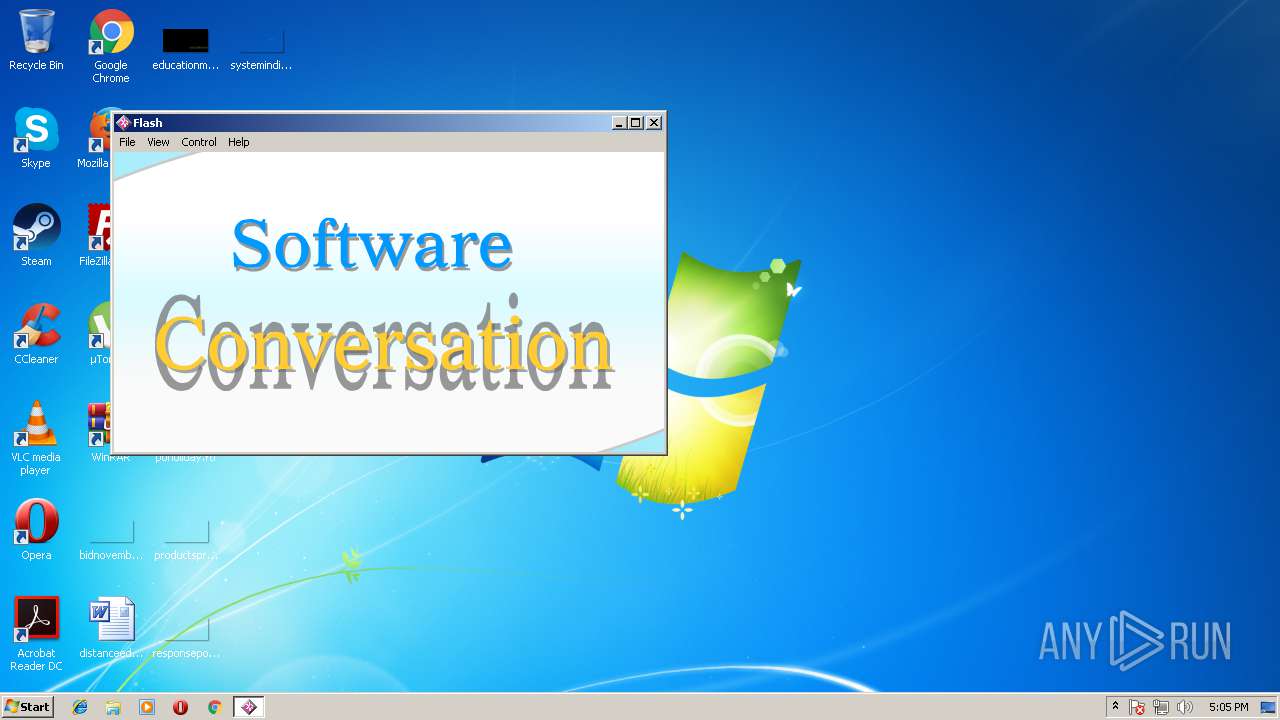Screen dimensions: 1280x720
Task: Maximize the Flash window
Action: click(636, 123)
